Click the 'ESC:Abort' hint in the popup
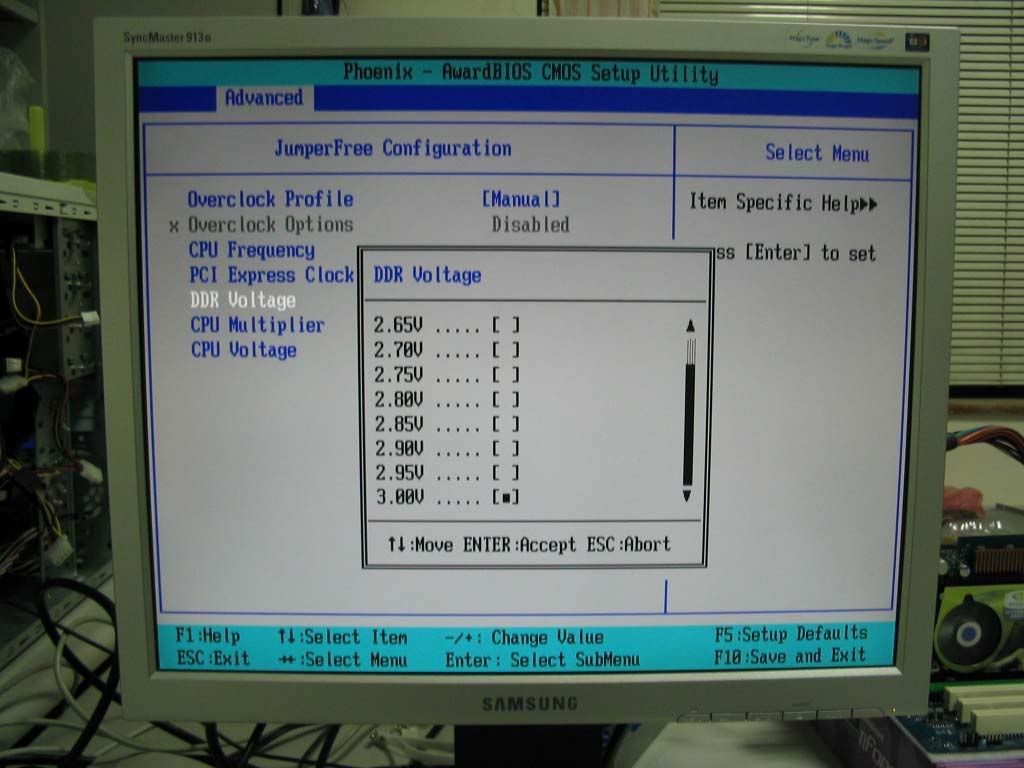Image resolution: width=1024 pixels, height=768 pixels. pos(628,545)
